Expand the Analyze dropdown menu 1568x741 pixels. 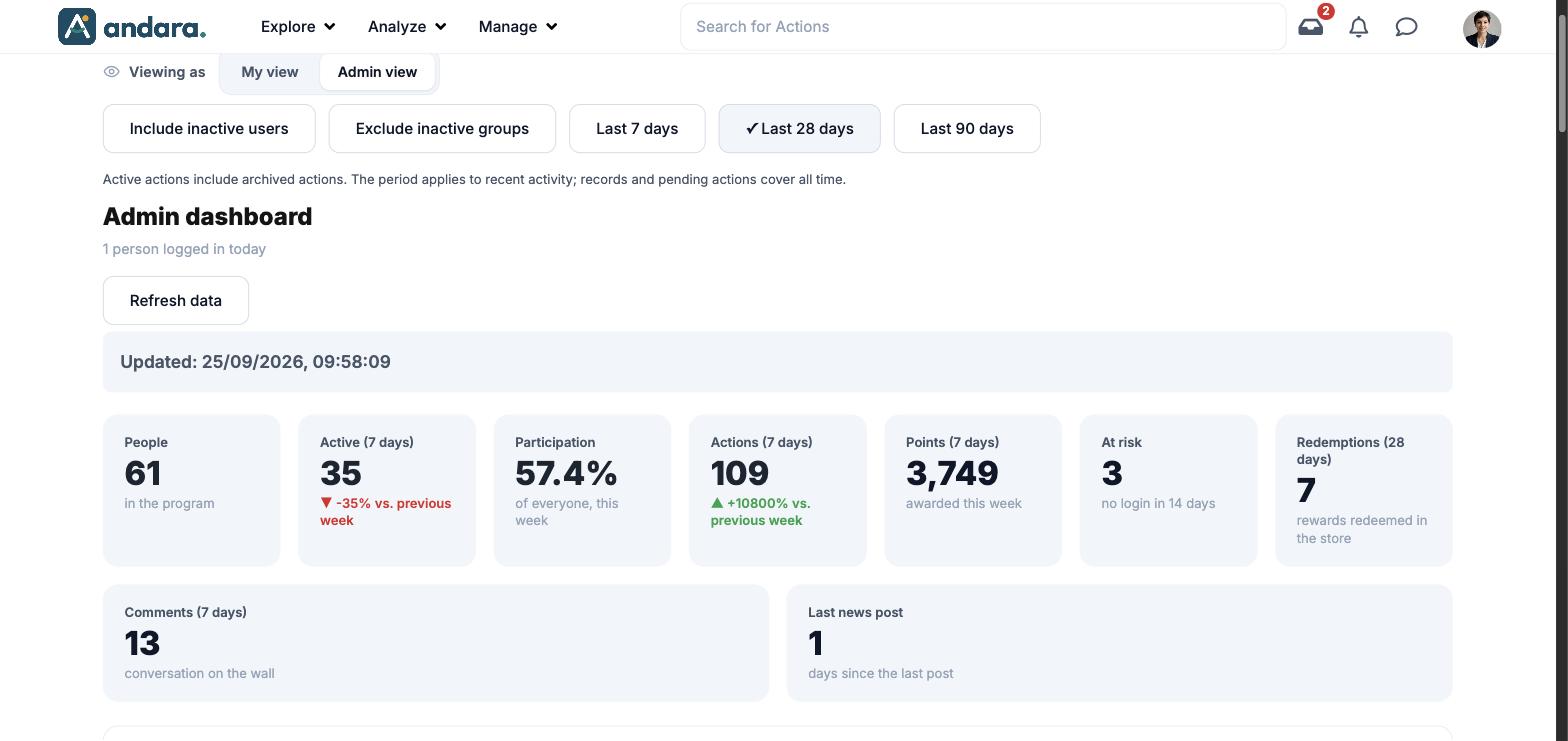(407, 27)
